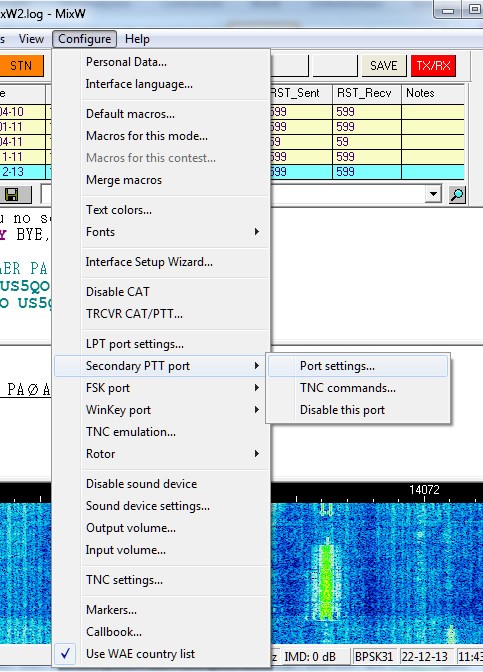Click RST_Recv cell showing 59

pos(367,142)
